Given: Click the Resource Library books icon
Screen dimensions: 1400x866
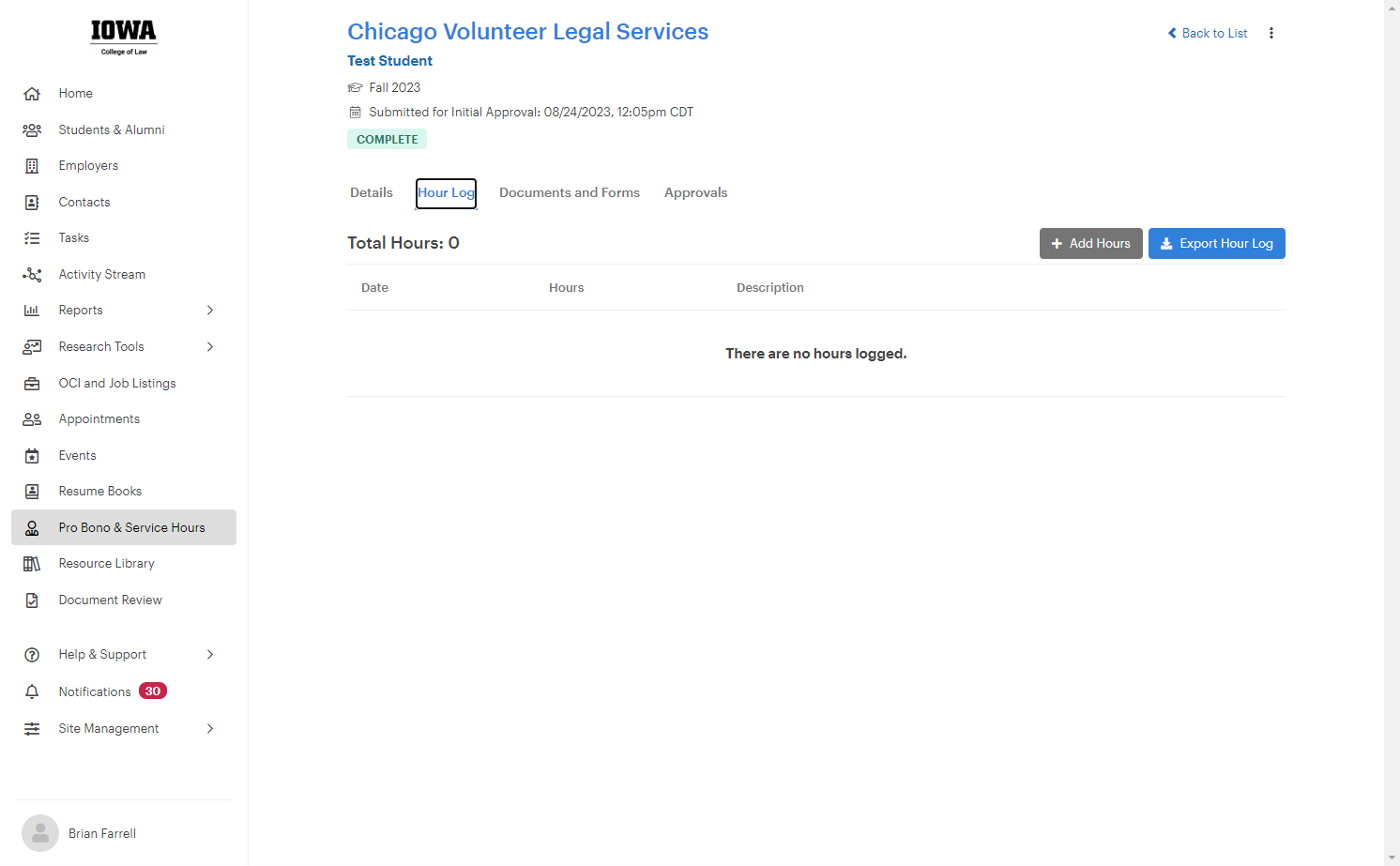Looking at the screenshot, I should point(32,564).
